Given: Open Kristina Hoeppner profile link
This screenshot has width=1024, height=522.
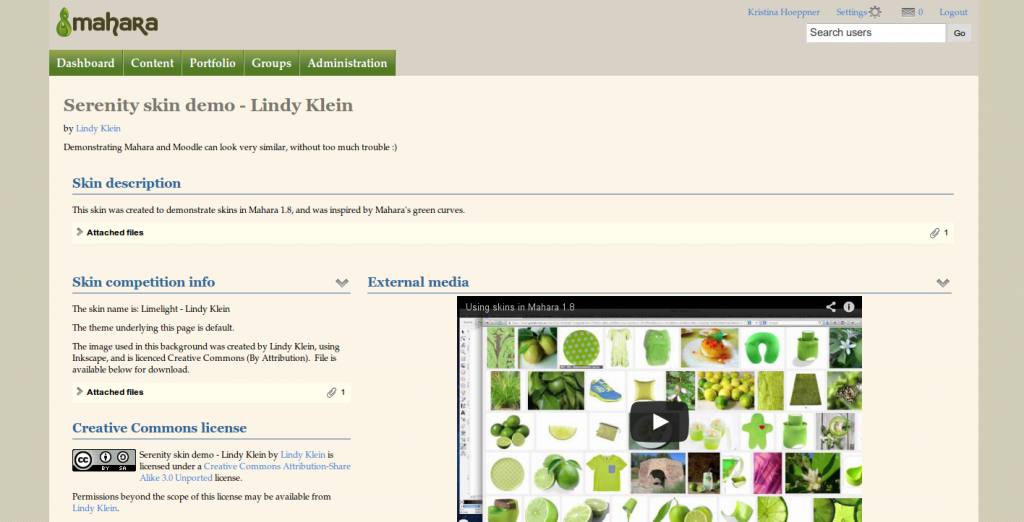Looking at the screenshot, I should [784, 12].
